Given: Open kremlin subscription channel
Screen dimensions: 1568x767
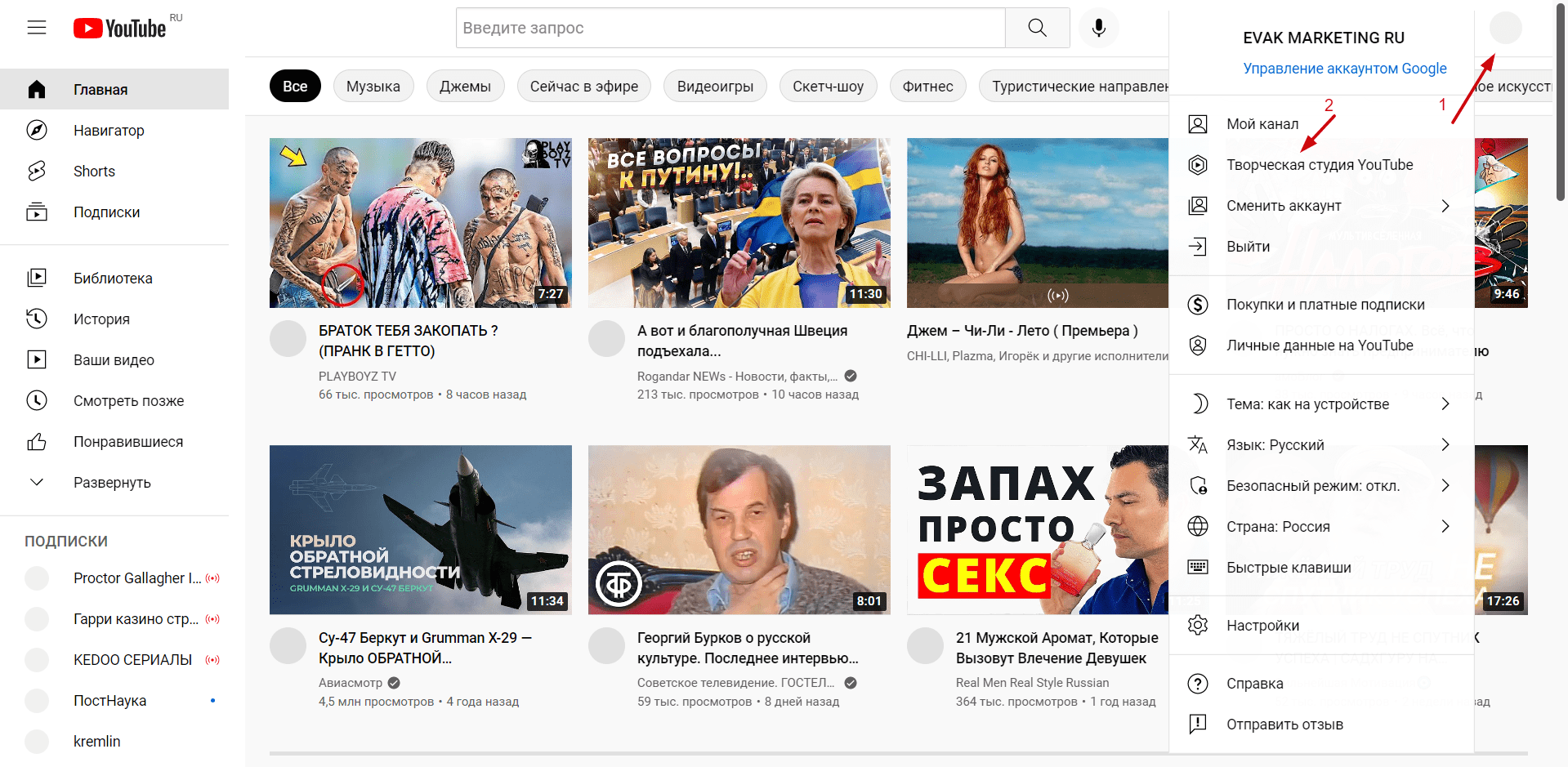Looking at the screenshot, I should (x=114, y=742).
